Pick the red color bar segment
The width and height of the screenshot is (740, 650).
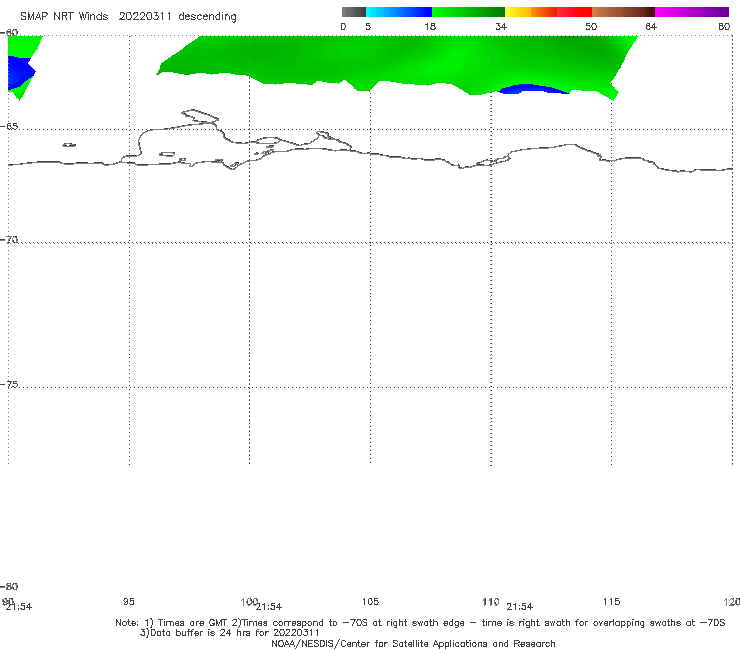coord(574,12)
